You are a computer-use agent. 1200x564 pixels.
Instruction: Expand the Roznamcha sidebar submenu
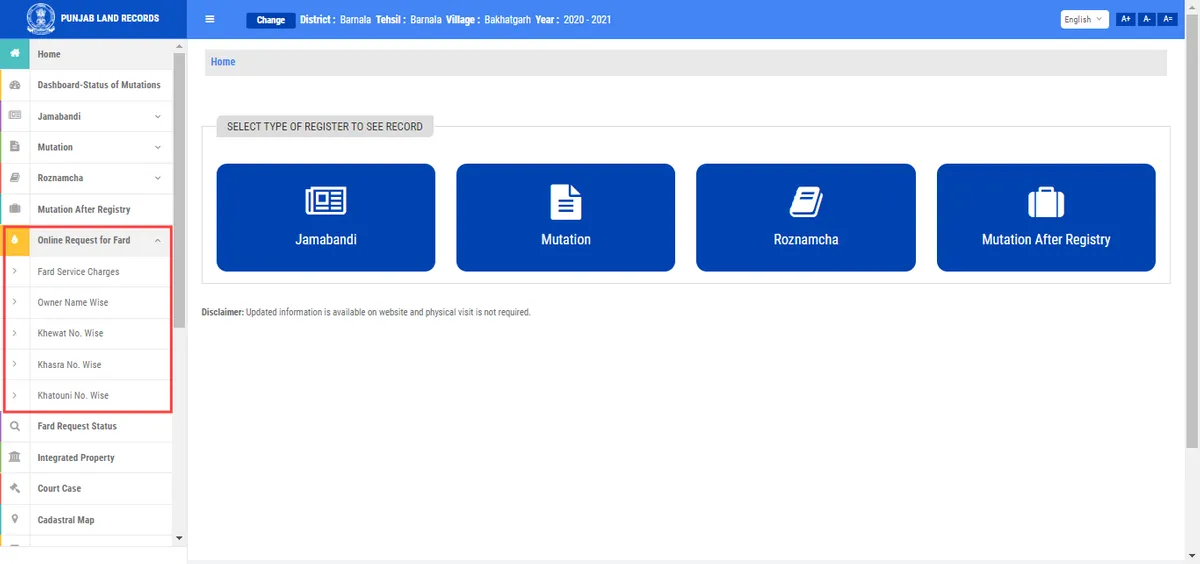(x=157, y=178)
